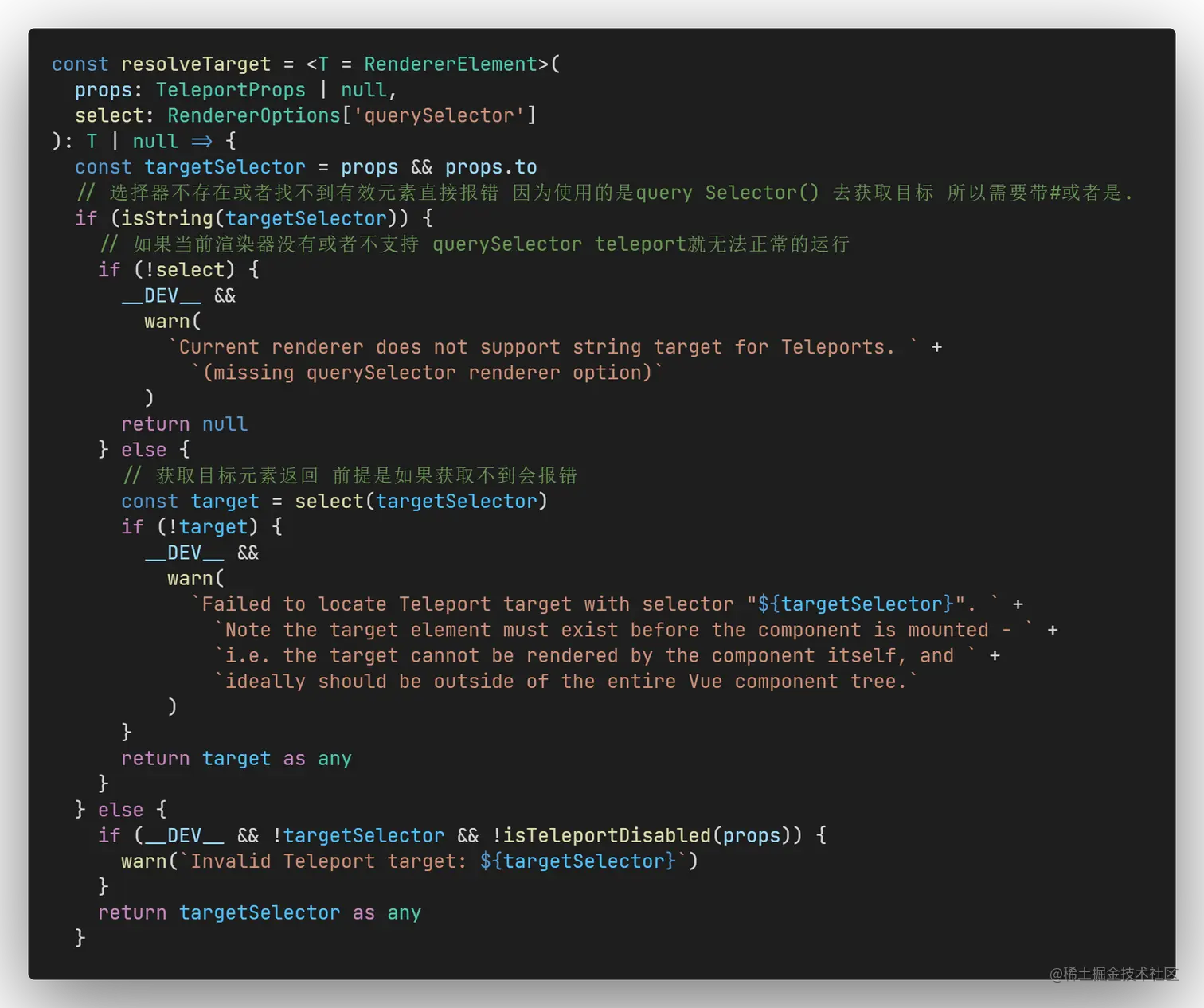This screenshot has height=1008, width=1204.
Task: Click the first __DEV__ identifier
Action: [x=162, y=295]
